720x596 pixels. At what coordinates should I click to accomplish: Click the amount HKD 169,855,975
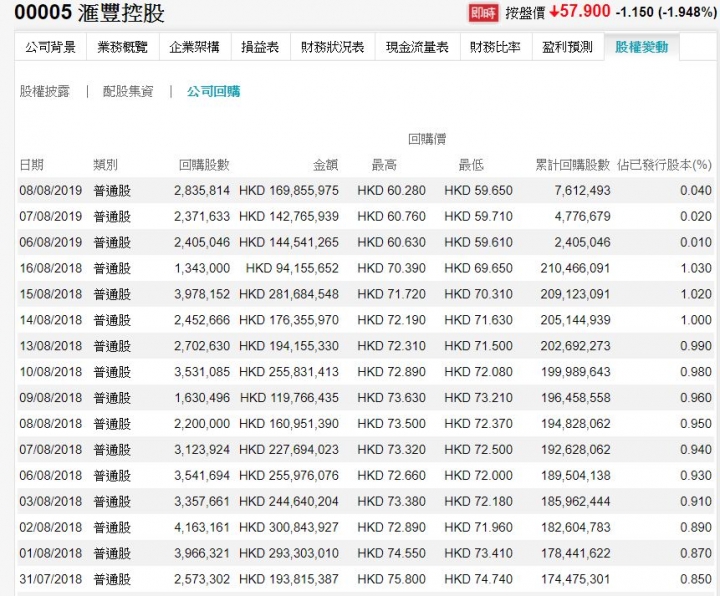(x=289, y=191)
